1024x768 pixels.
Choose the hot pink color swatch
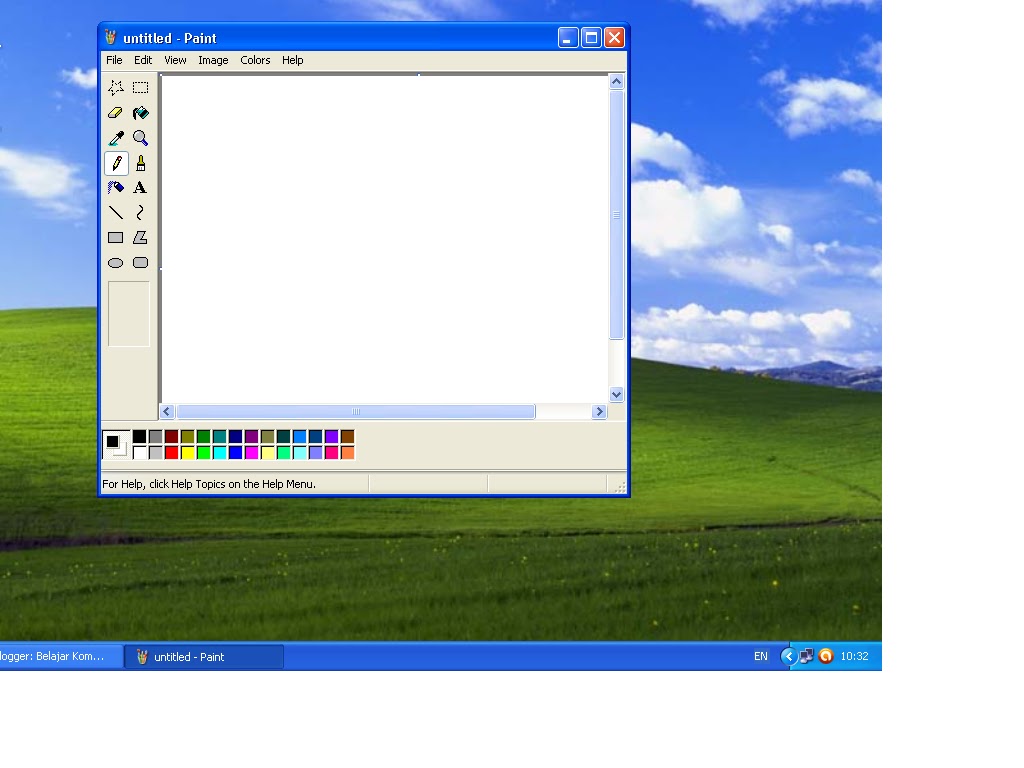[x=332, y=453]
